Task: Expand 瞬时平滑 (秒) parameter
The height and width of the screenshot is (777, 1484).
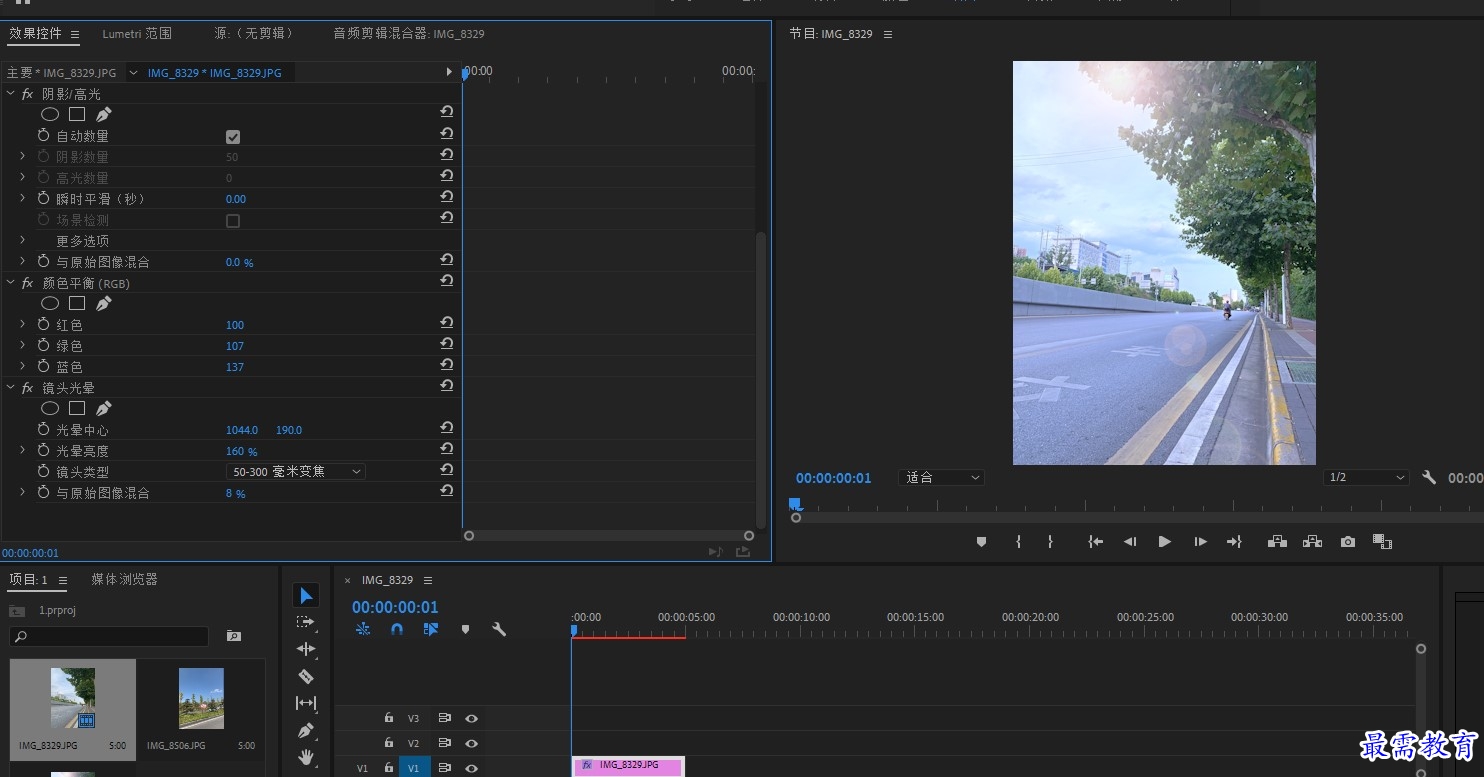Action: (x=23, y=199)
